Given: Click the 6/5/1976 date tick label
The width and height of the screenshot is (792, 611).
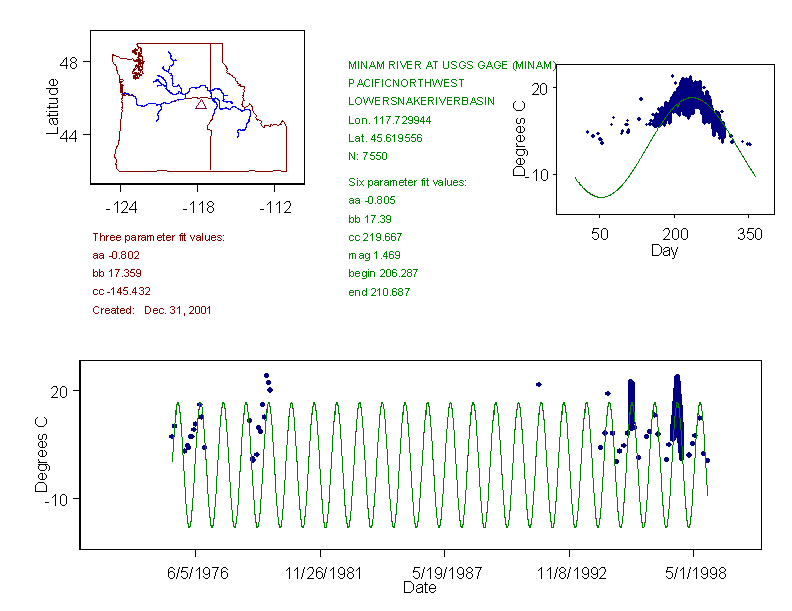Looking at the screenshot, I should point(197,574).
